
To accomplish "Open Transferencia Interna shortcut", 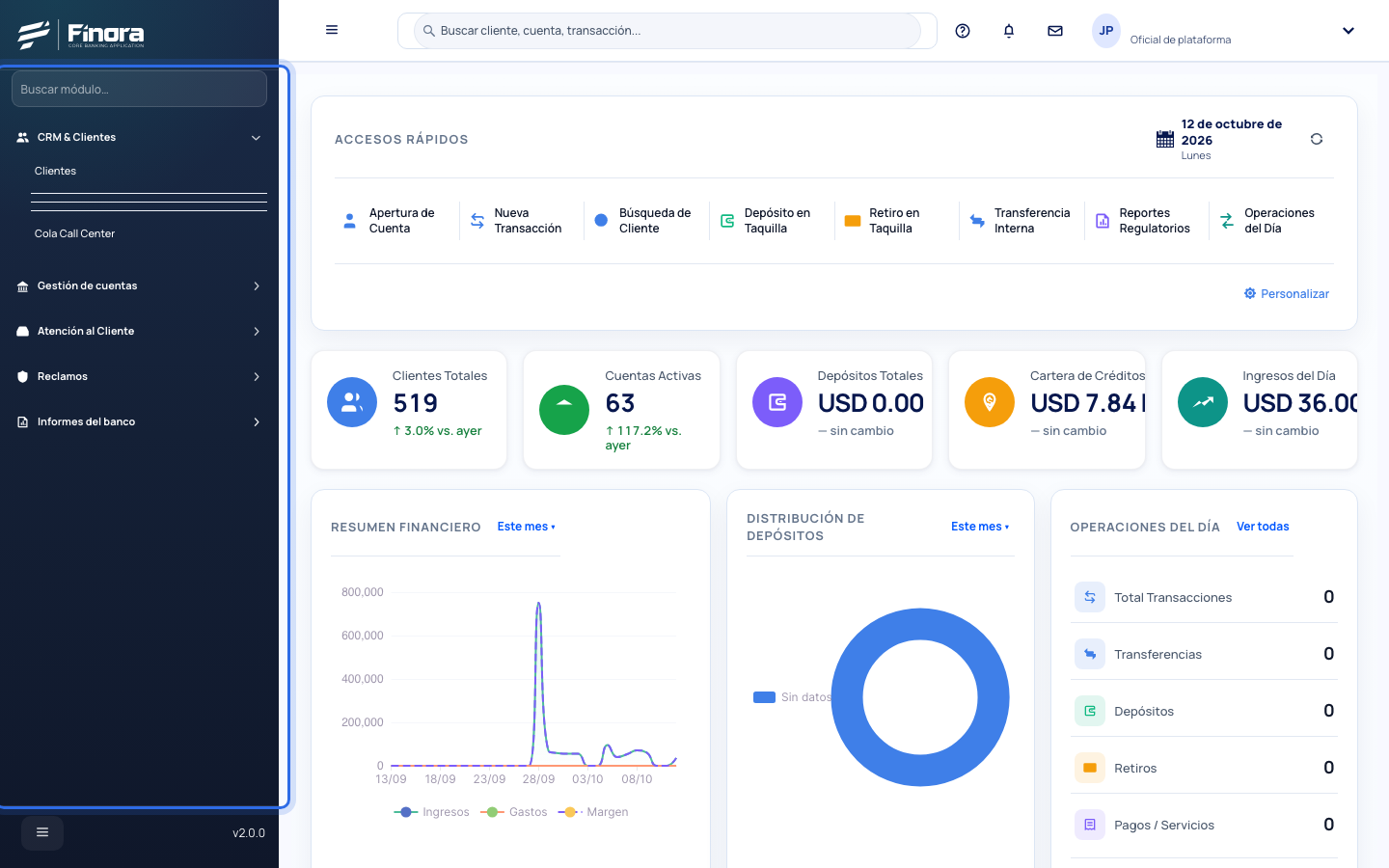I will pyautogui.click(x=1020, y=221).
